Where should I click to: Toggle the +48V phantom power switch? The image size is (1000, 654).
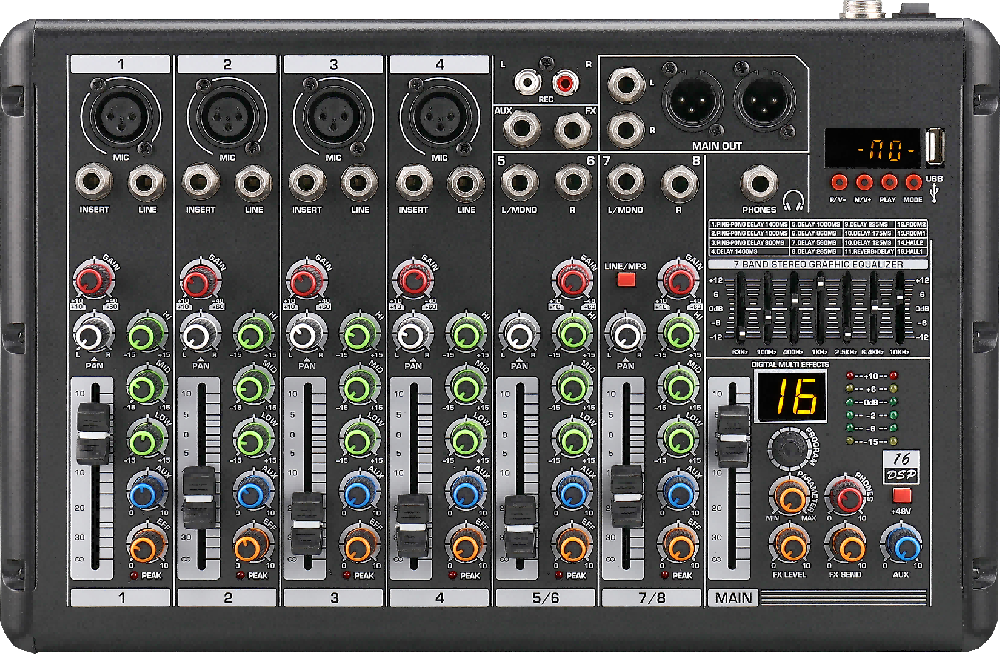(x=903, y=495)
